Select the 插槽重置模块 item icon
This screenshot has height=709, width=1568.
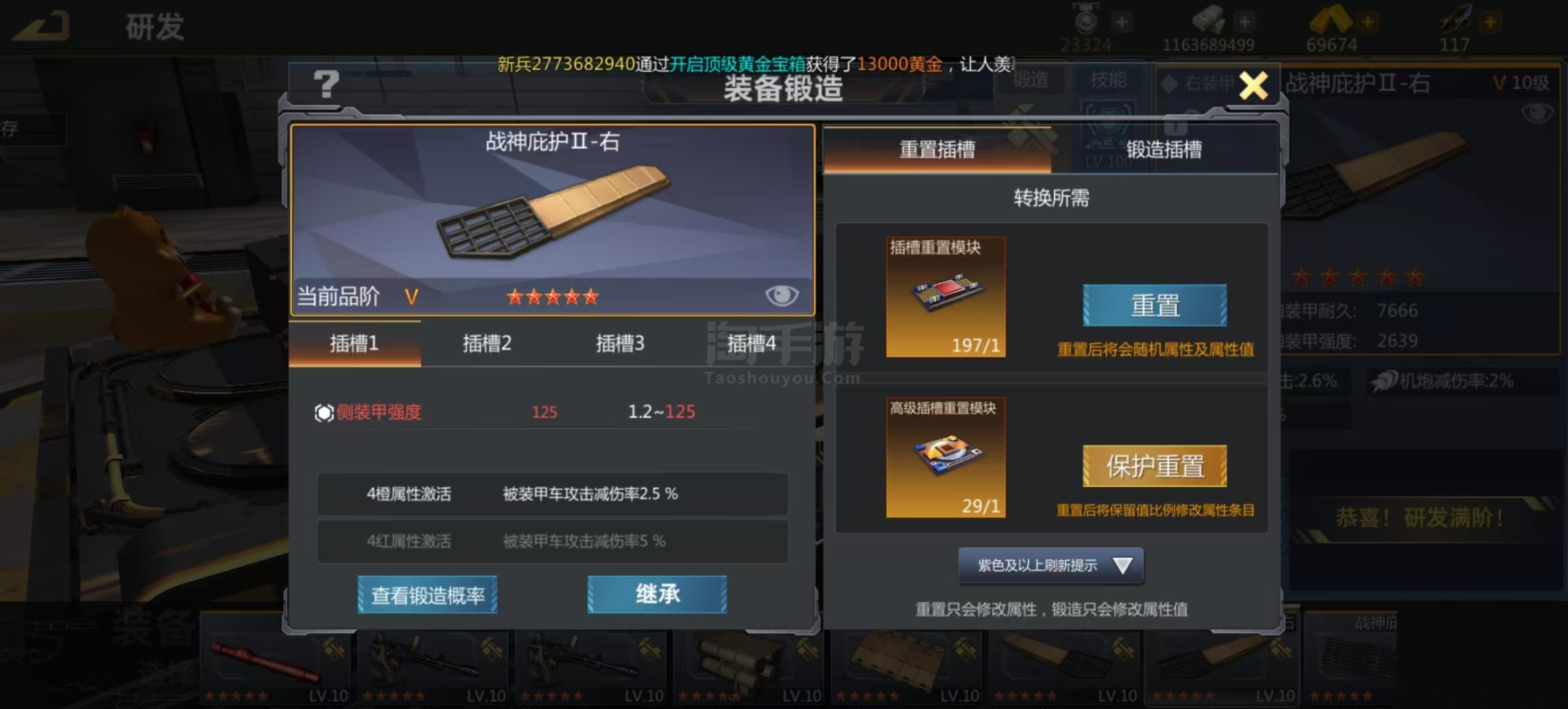coord(946,297)
